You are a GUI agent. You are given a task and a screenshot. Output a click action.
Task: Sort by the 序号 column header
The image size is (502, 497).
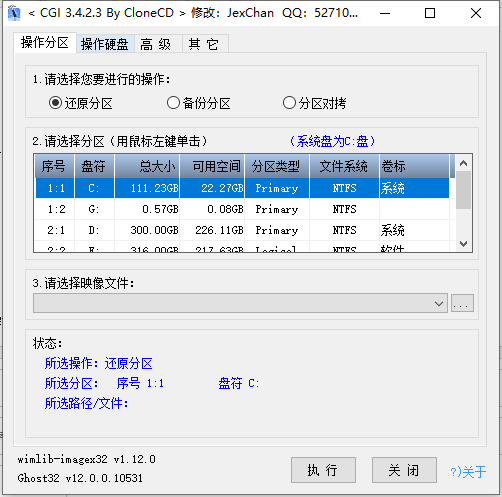pyautogui.click(x=54, y=166)
